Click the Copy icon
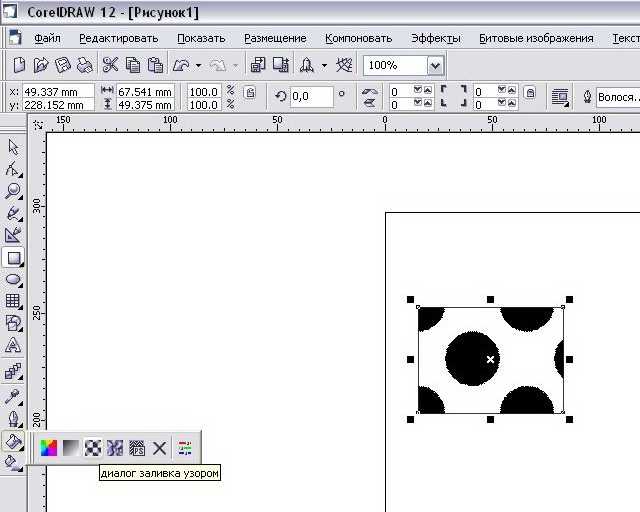Viewport: 640px width, 512px height. point(133,65)
